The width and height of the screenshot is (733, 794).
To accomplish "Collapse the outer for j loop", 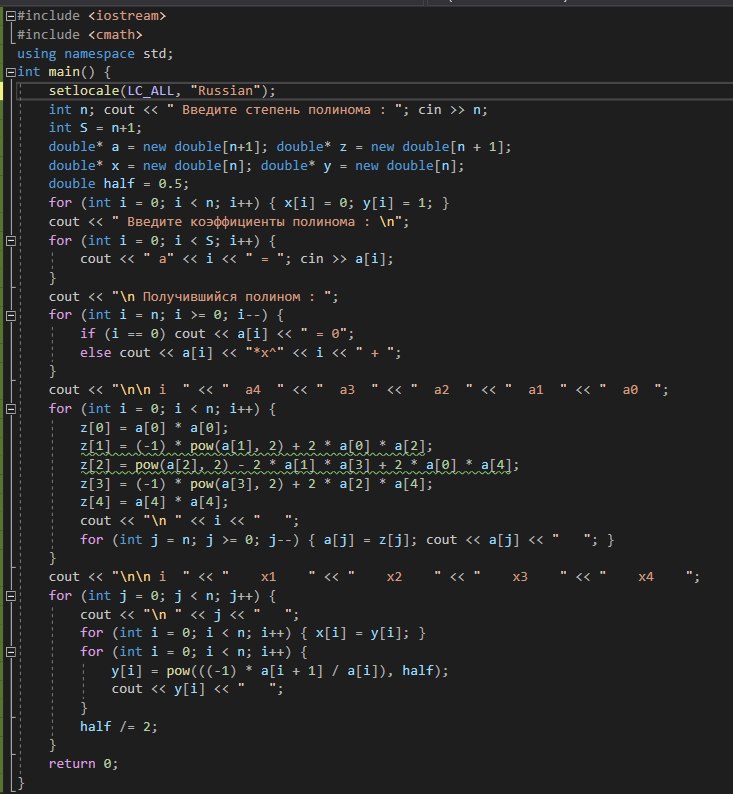I will (10, 597).
